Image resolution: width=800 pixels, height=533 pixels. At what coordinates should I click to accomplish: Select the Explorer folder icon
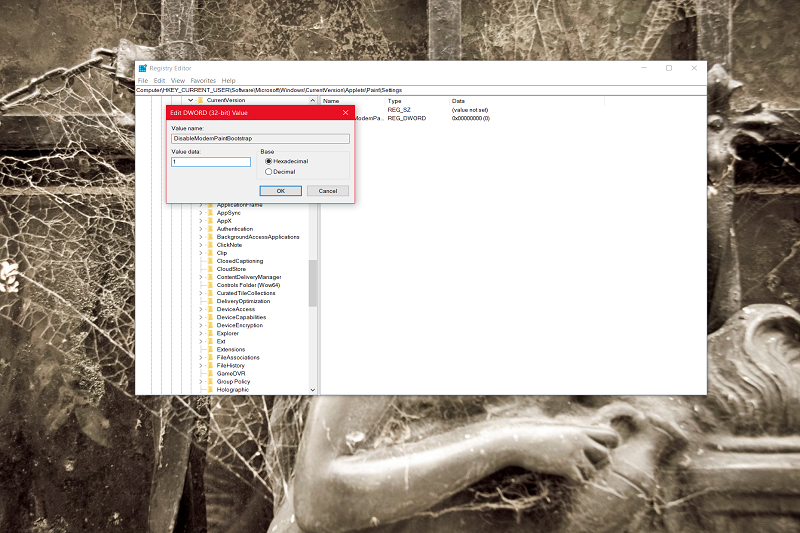(x=210, y=333)
